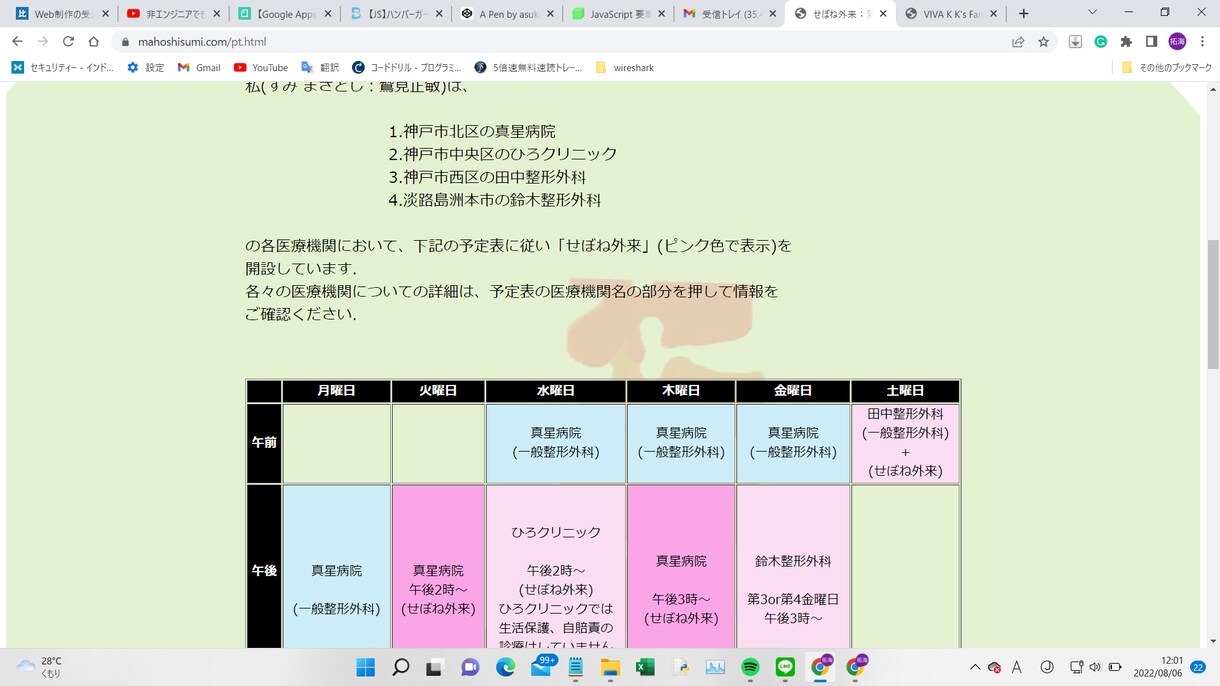Open '真星病院 午後2時～' Tuesday cell
Screen dimensions: 1220x686
438,580
